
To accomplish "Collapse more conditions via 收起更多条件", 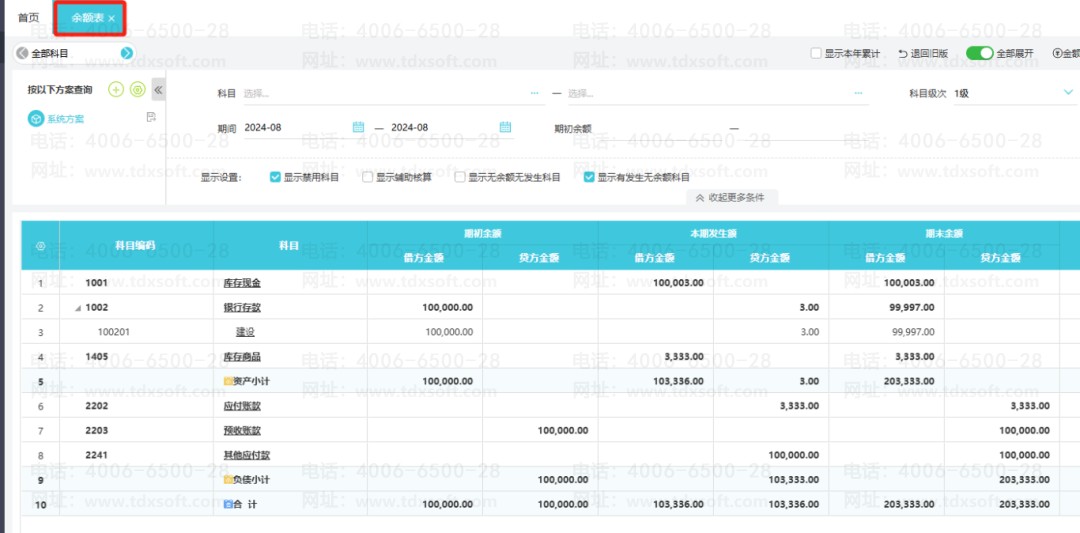I will 731,198.
